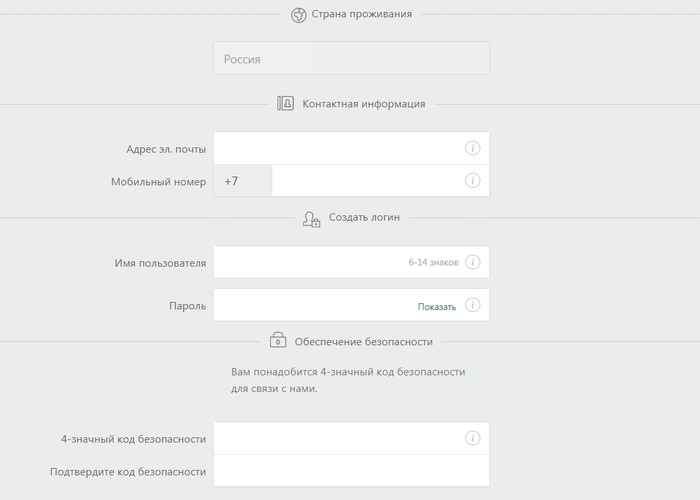
Task: Open info icon in Мобильный номер field
Action: click(x=472, y=180)
